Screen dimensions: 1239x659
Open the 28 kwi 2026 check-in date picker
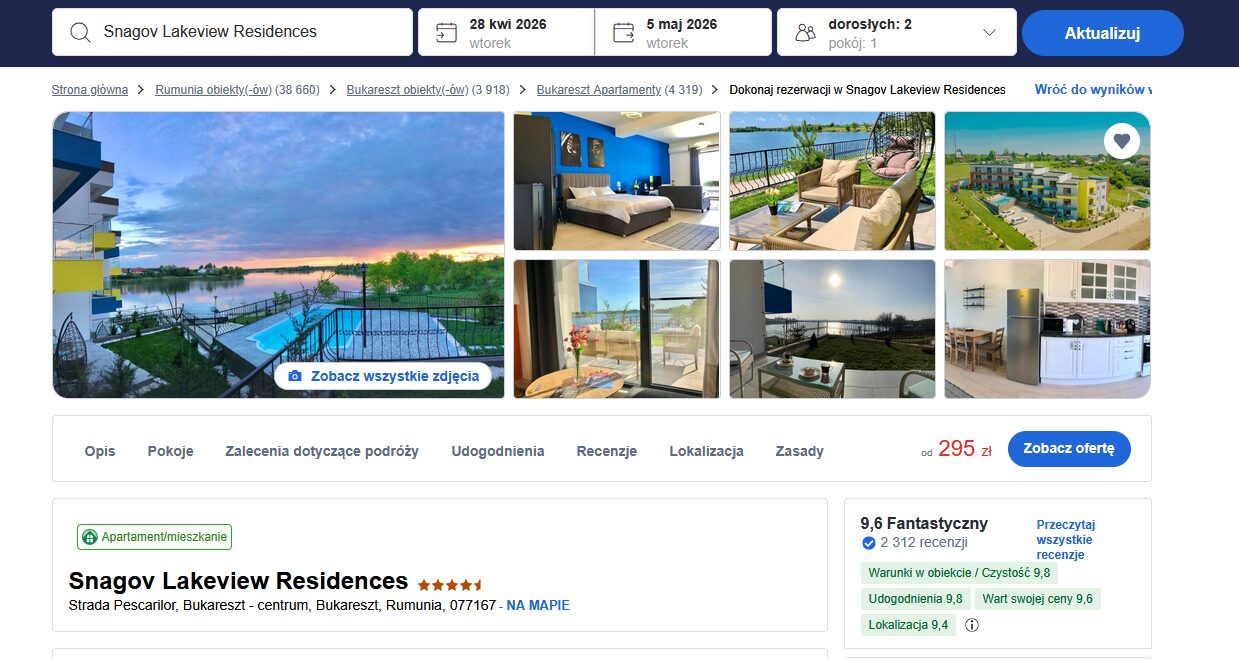(506, 32)
